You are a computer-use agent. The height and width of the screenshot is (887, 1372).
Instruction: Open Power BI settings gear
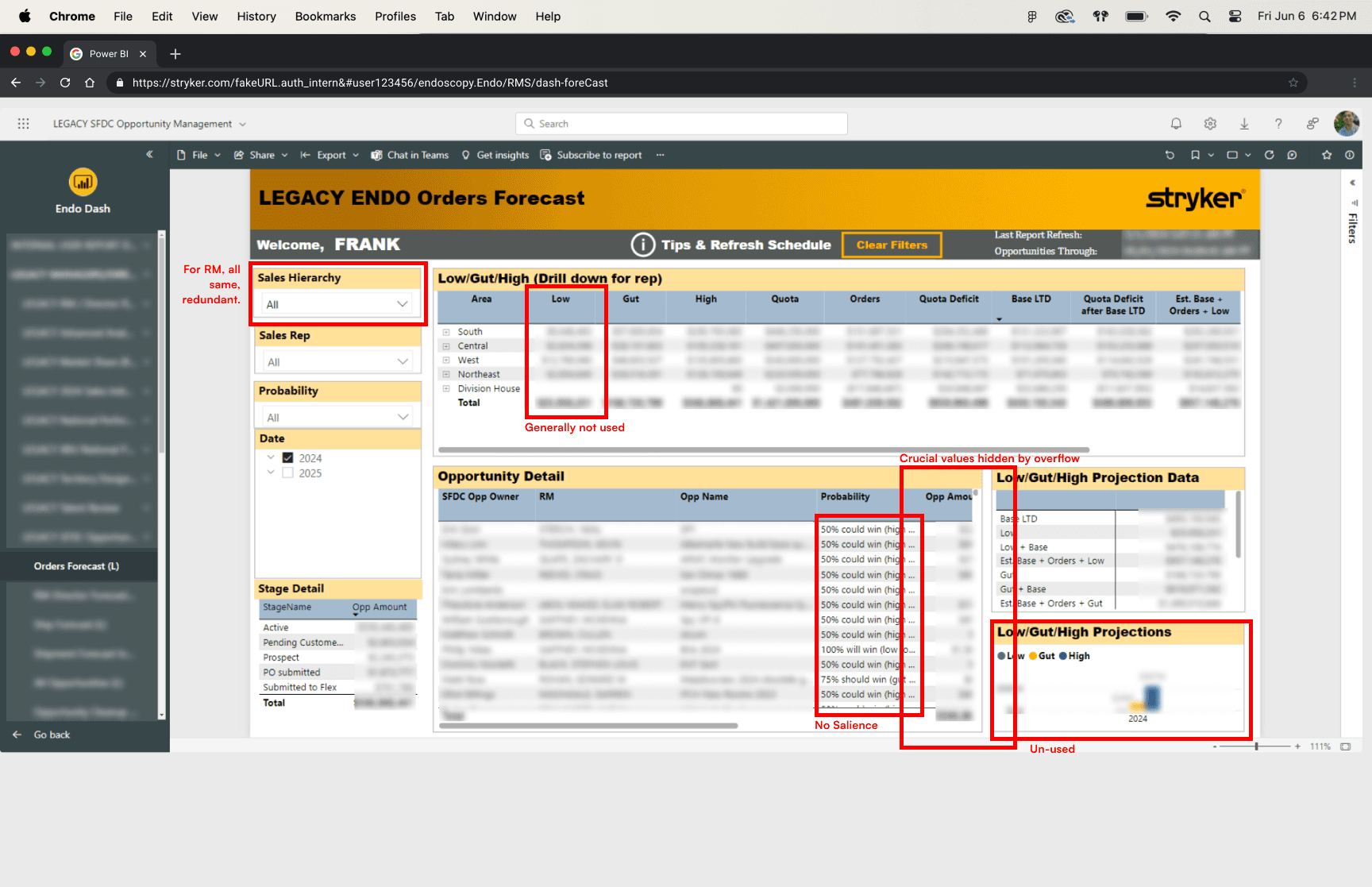(1210, 124)
